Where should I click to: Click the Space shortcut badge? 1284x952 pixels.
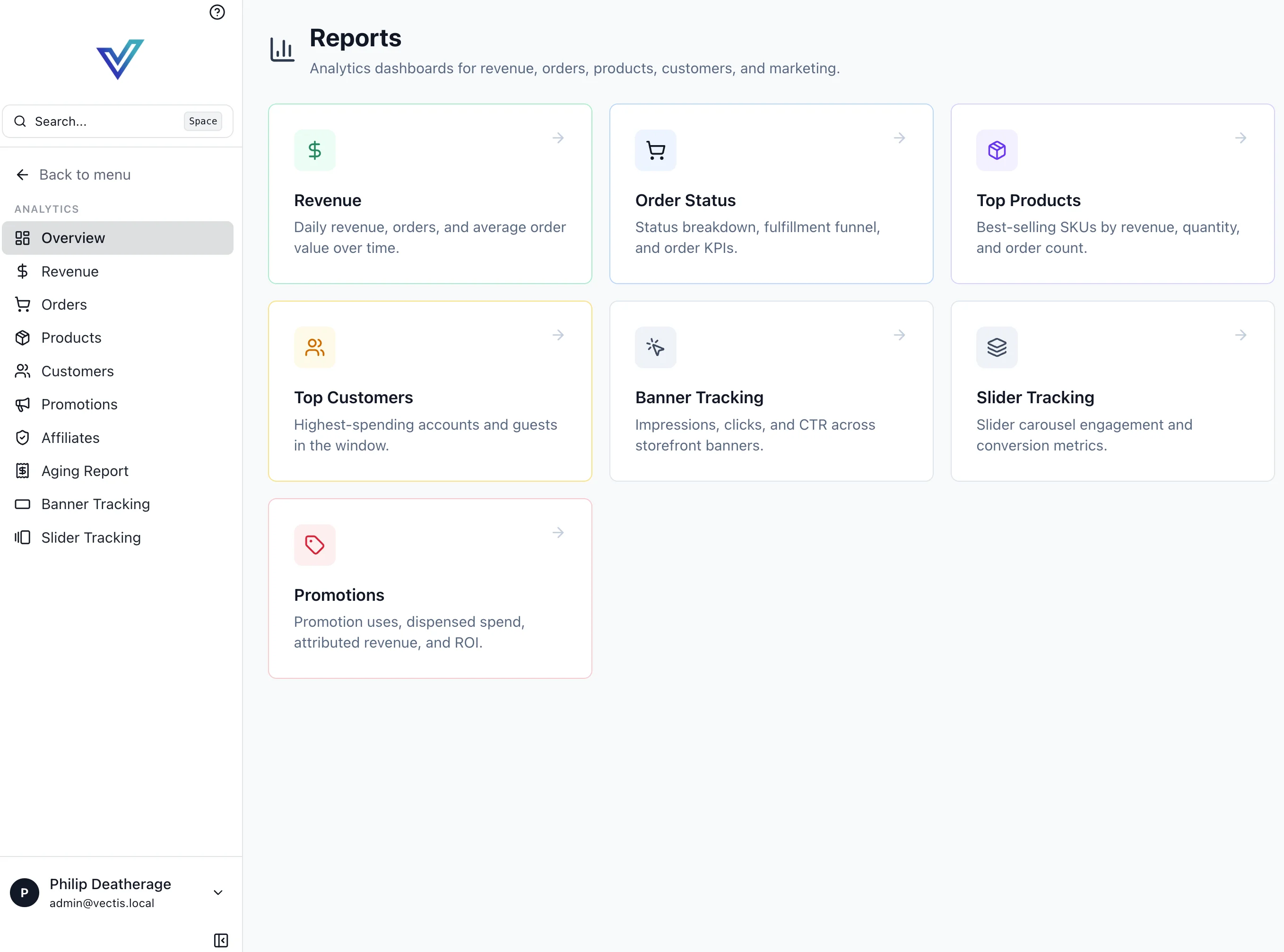click(203, 121)
